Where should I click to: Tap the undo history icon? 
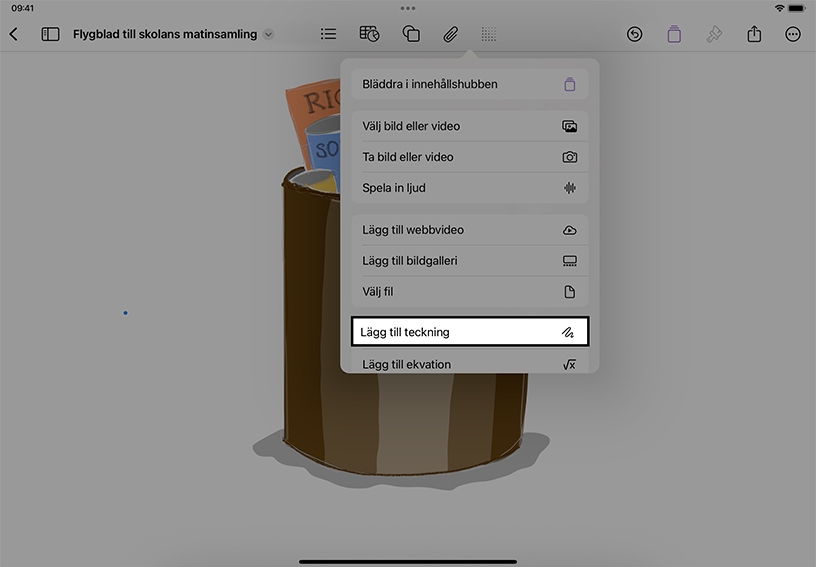pyautogui.click(x=634, y=34)
